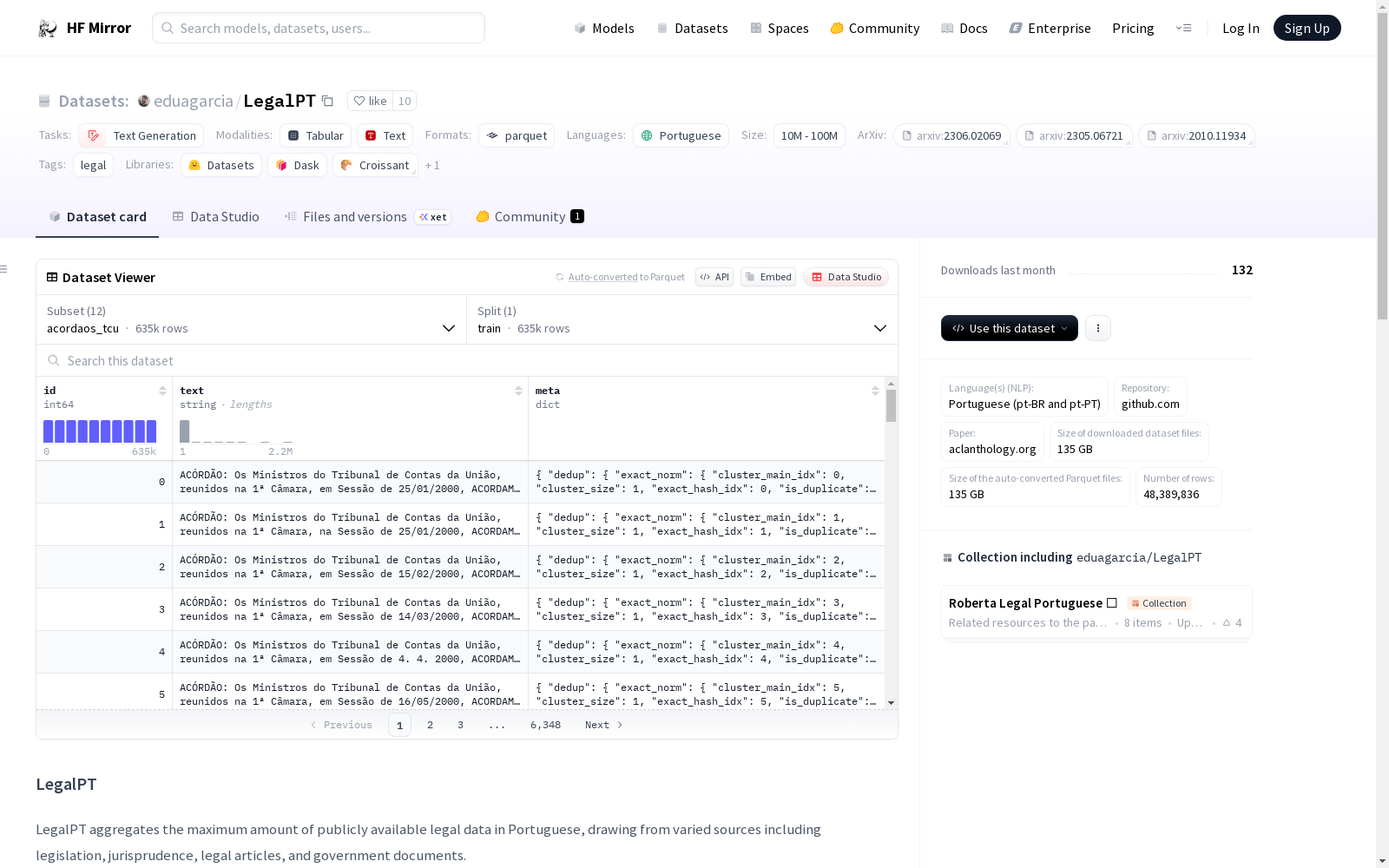Viewport: 1389px width, 868px height.
Task: Sort the meta column via sort icon
Action: click(x=875, y=391)
